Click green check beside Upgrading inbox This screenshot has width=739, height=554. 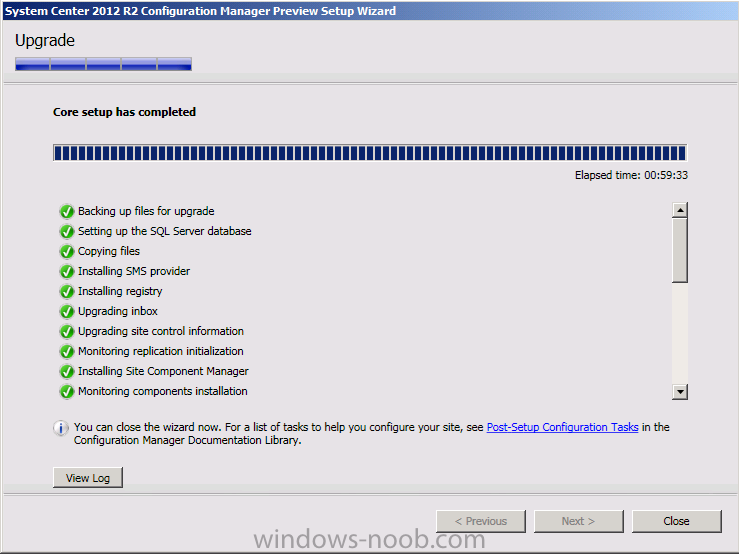[x=67, y=312]
